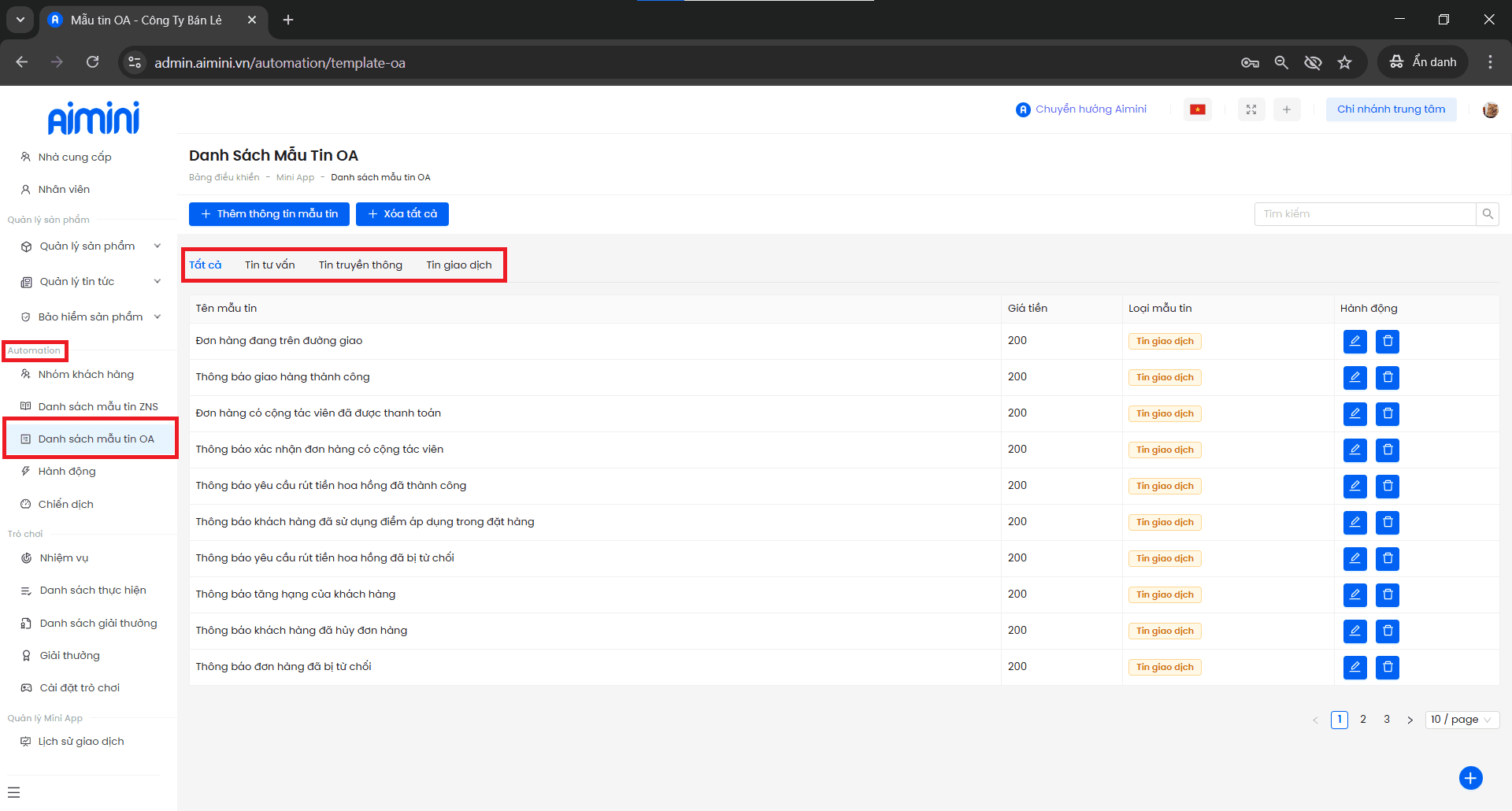Toggle fullscreen mode icon in header
Viewport: 1512px width, 811px height.
click(x=1251, y=109)
